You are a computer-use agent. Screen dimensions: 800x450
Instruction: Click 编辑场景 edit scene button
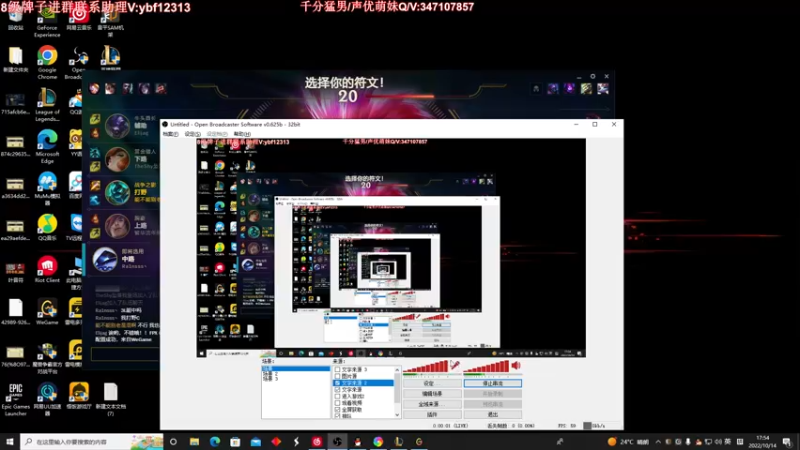tap(432, 394)
